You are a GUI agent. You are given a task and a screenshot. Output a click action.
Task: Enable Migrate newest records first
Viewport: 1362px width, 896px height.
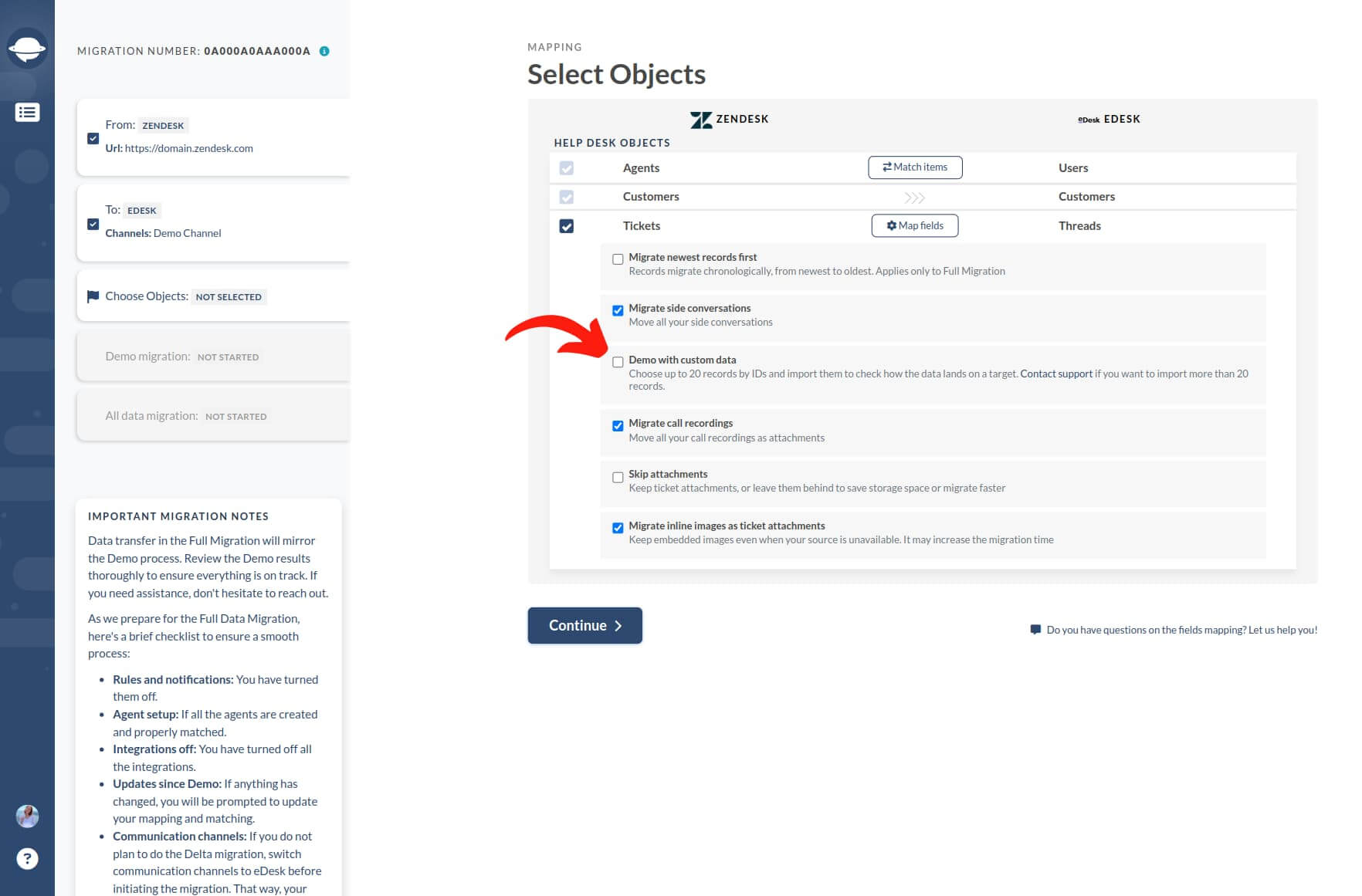[618, 259]
